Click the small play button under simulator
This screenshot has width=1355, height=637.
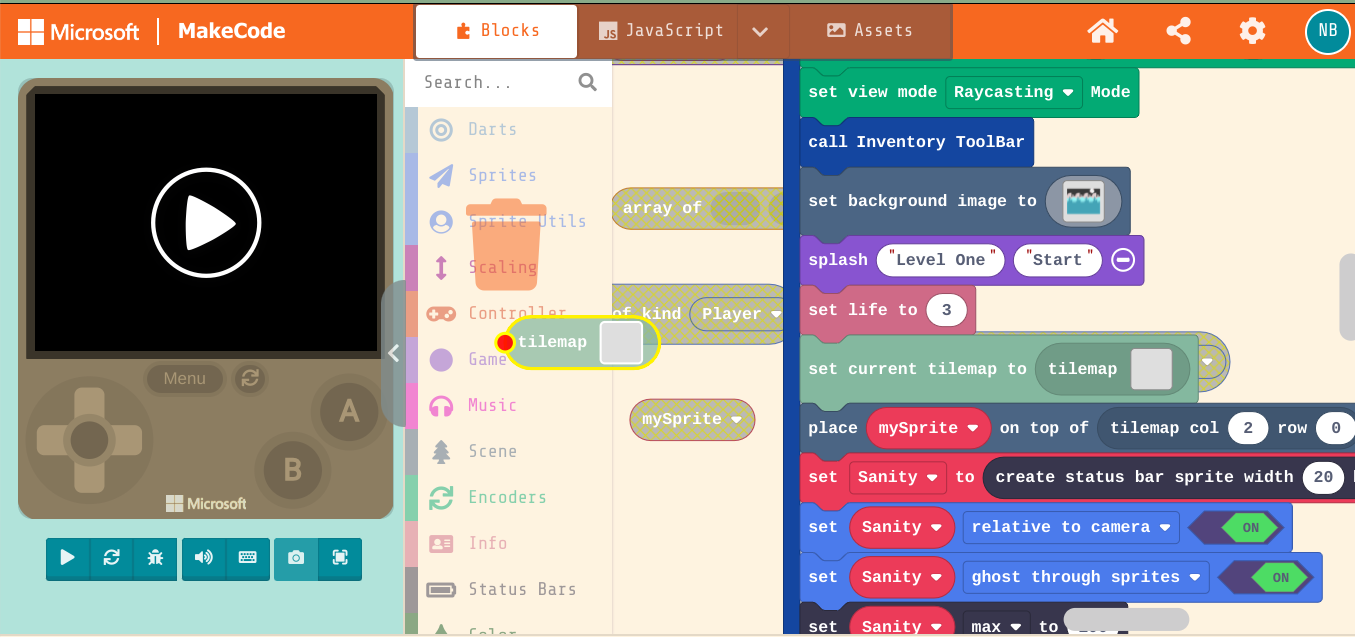click(67, 558)
